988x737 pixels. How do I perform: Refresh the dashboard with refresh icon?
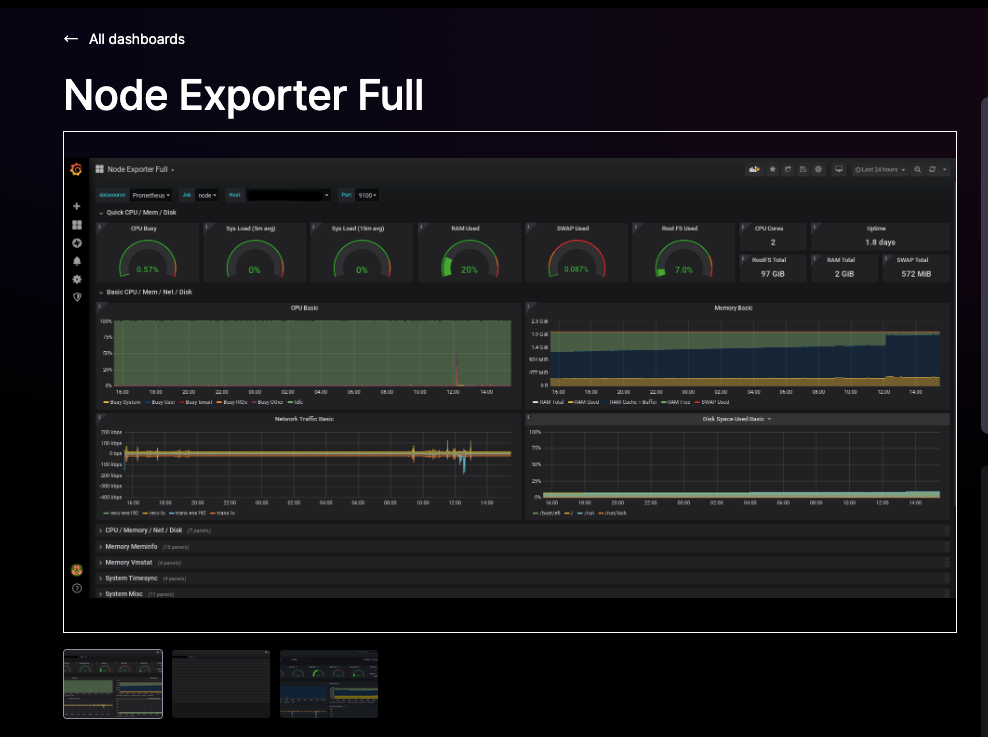(x=933, y=169)
